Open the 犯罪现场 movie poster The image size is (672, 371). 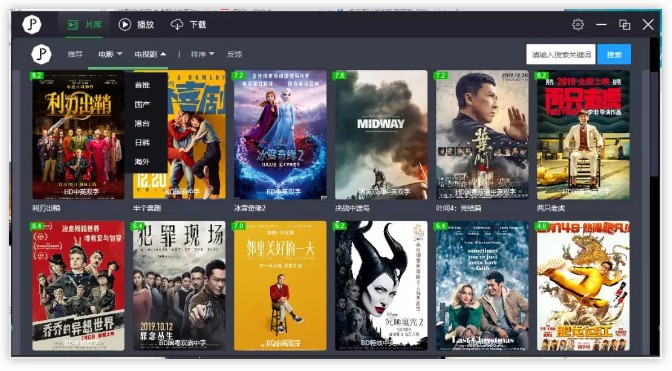coord(179,286)
